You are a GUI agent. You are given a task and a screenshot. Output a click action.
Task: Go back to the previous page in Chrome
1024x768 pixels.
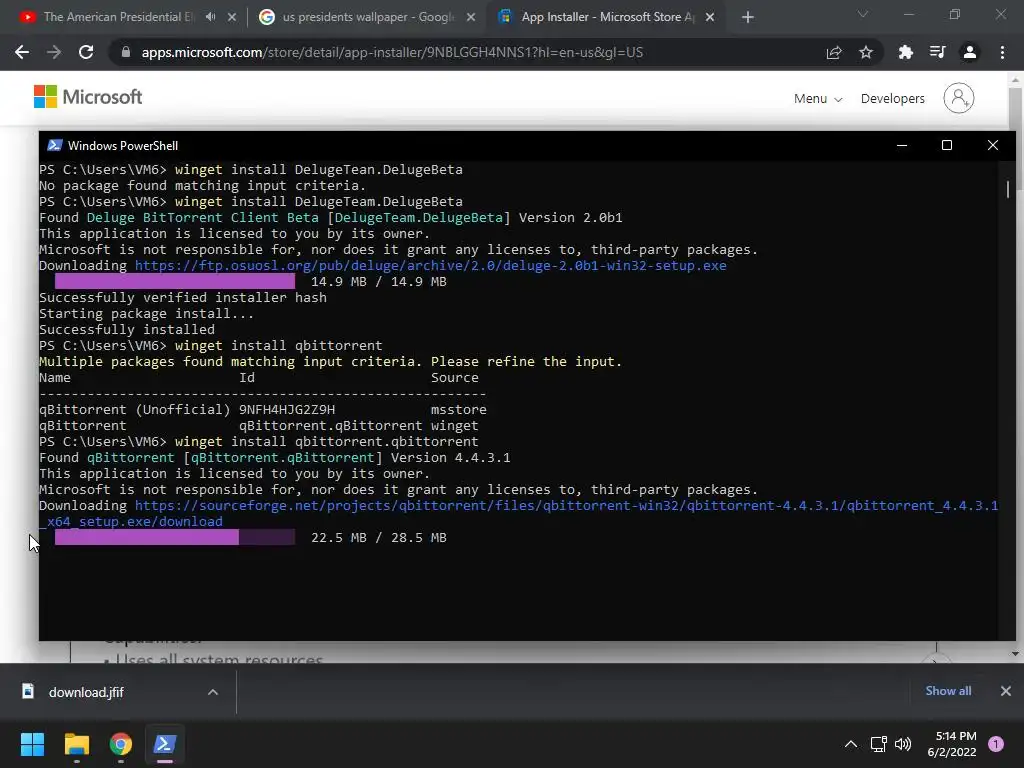pyautogui.click(x=22, y=52)
